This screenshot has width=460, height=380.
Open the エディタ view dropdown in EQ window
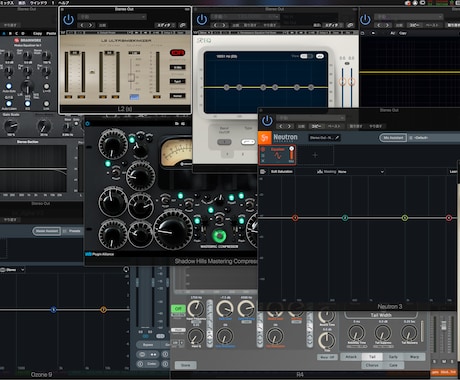tap(333, 25)
